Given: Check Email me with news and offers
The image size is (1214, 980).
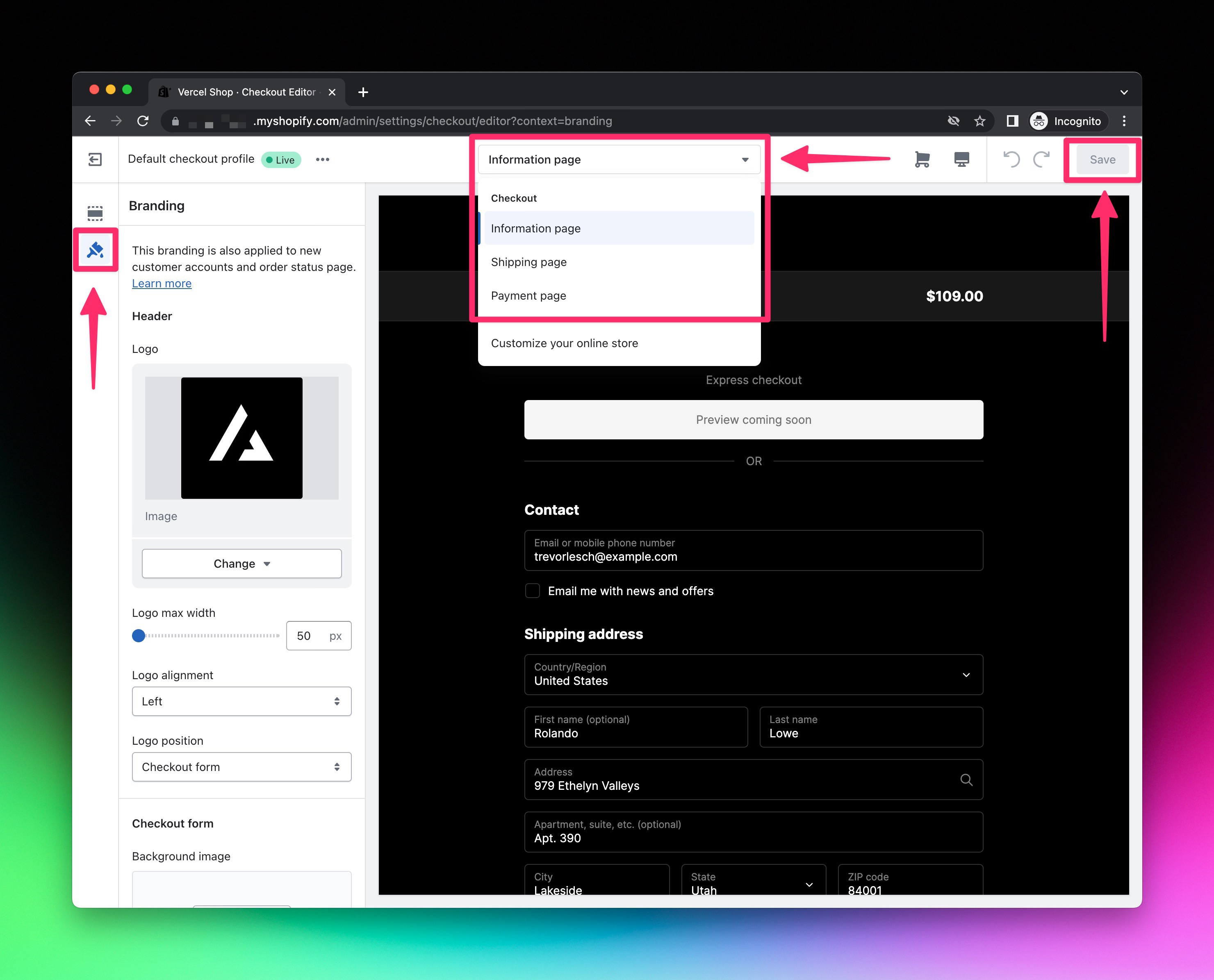Looking at the screenshot, I should (533, 591).
